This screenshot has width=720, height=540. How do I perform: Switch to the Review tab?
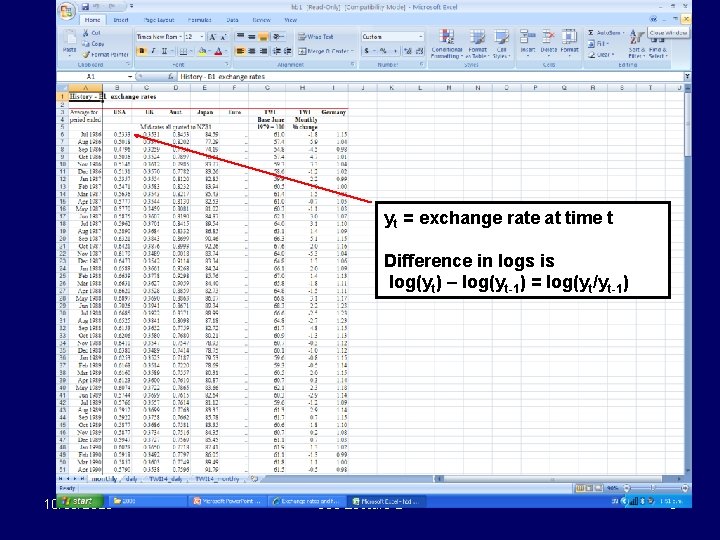click(x=261, y=20)
